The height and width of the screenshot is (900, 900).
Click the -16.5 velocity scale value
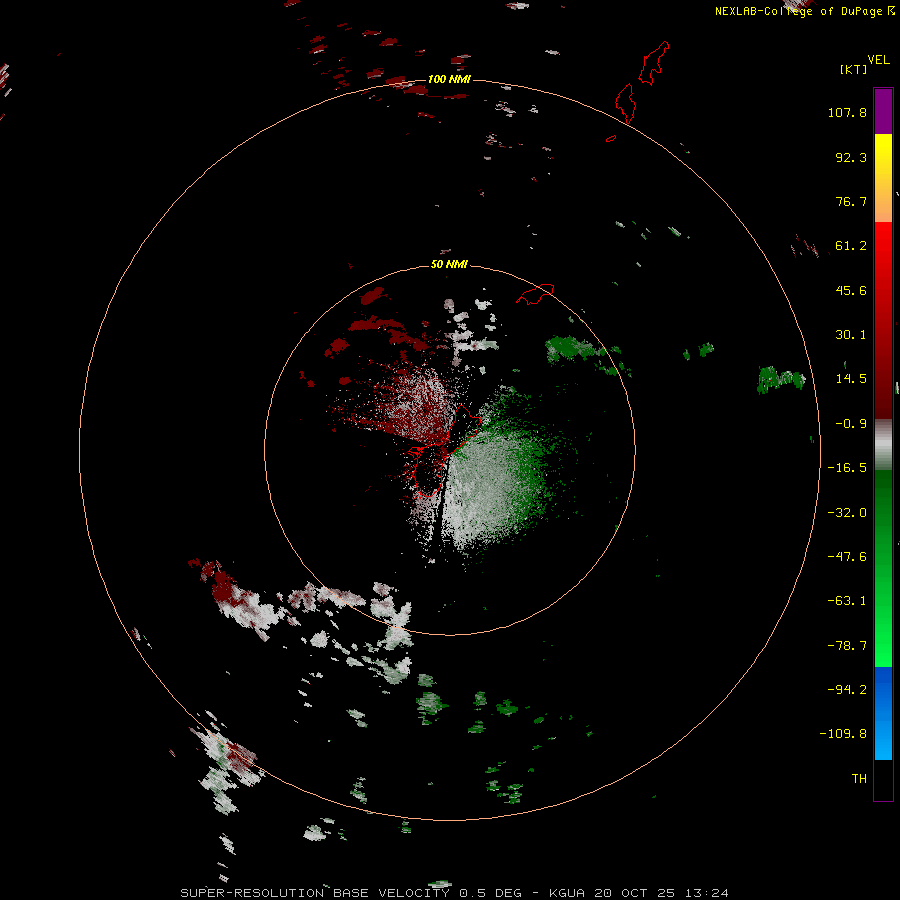click(847, 468)
